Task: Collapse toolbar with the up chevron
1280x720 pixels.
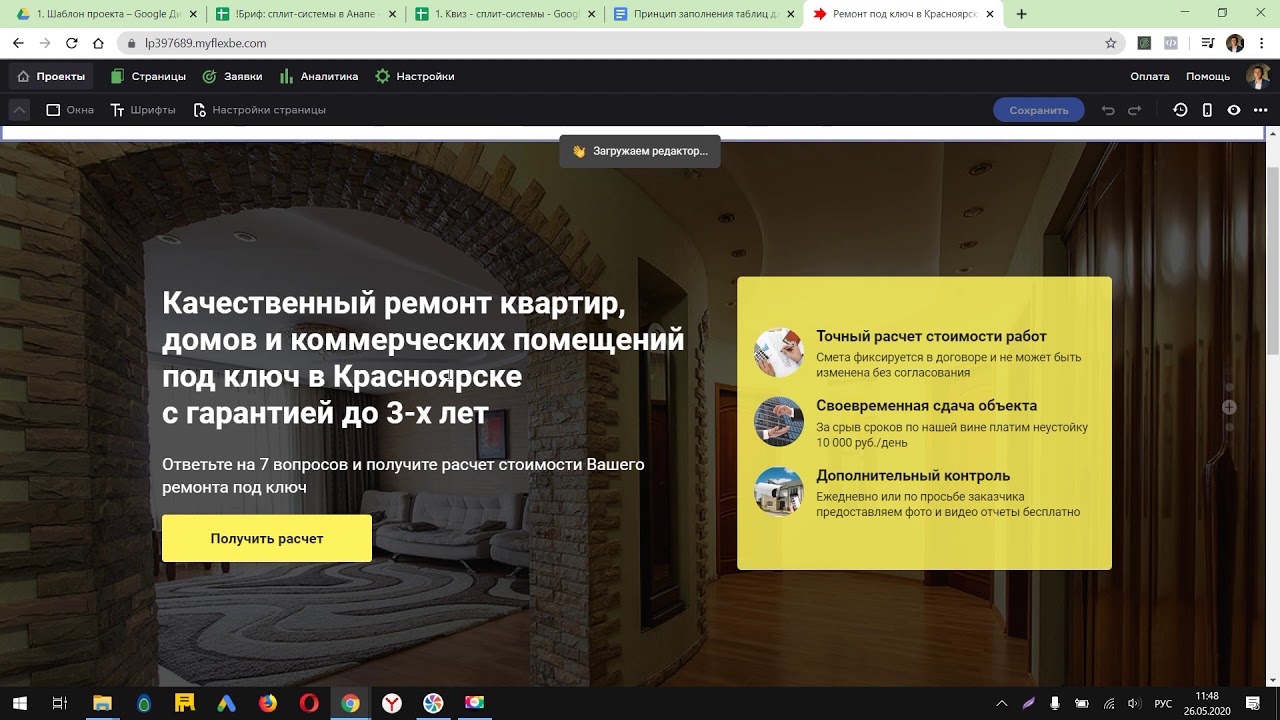Action: pos(19,110)
